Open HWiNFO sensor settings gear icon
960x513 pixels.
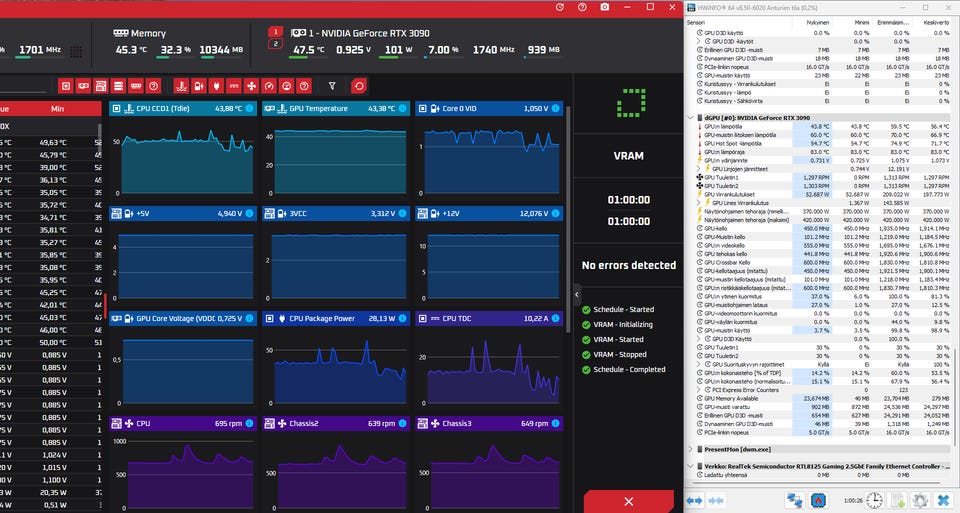click(920, 500)
